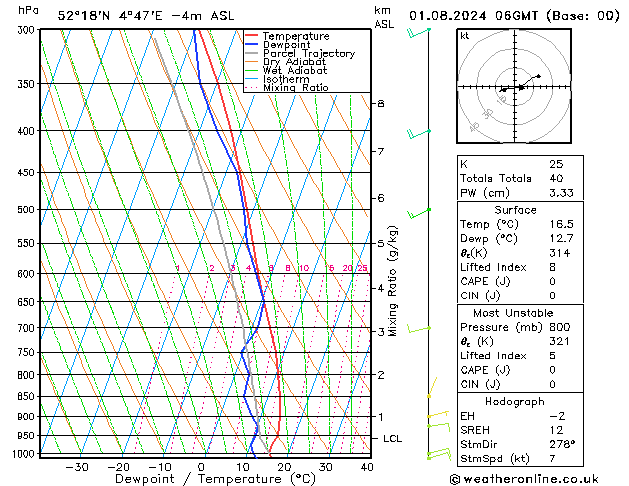Click the 850 hPa pressure axis label
629x486 pixels.
click(x=28, y=396)
